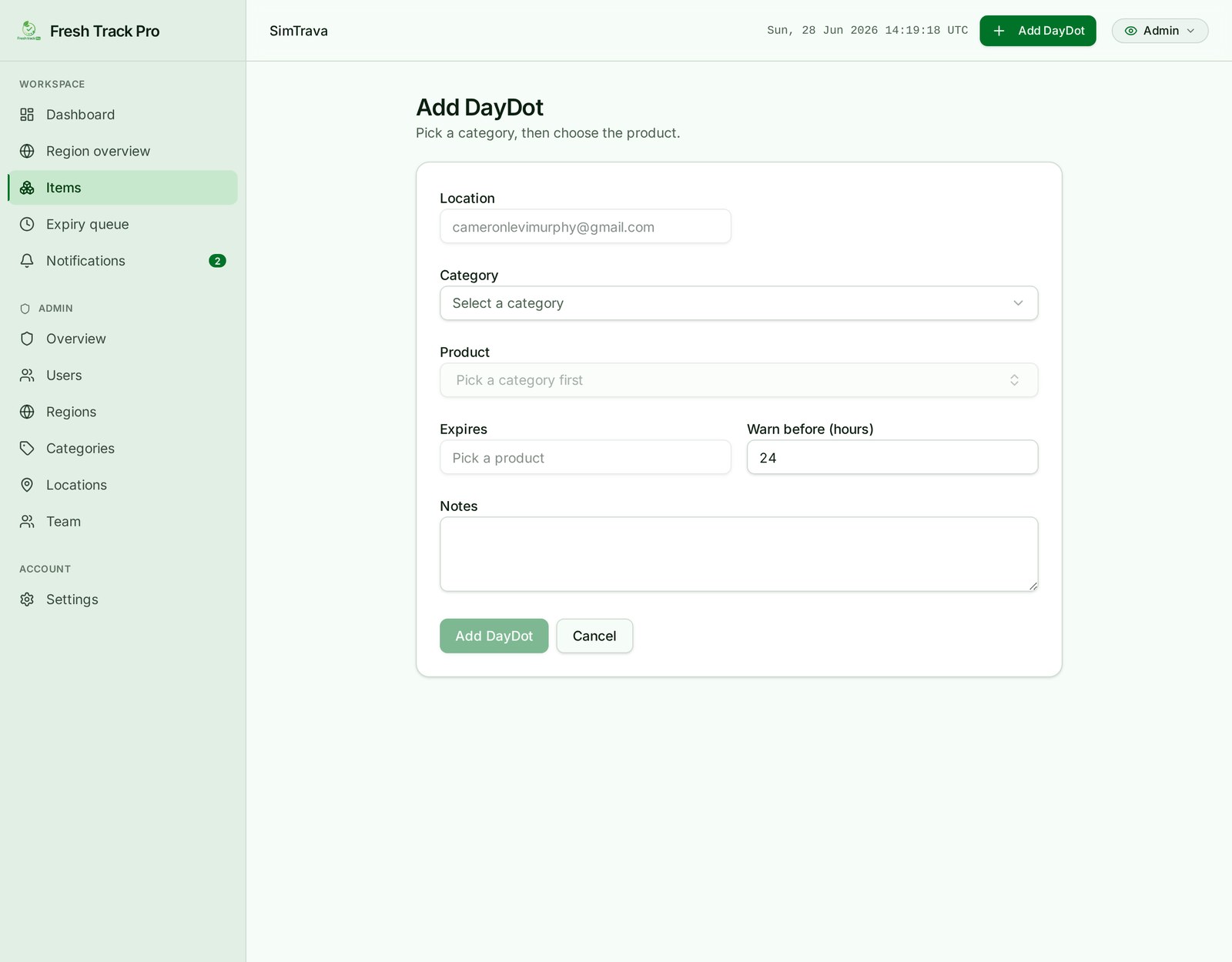Open admin Overview section
The width and height of the screenshot is (1232, 962).
[122, 339]
